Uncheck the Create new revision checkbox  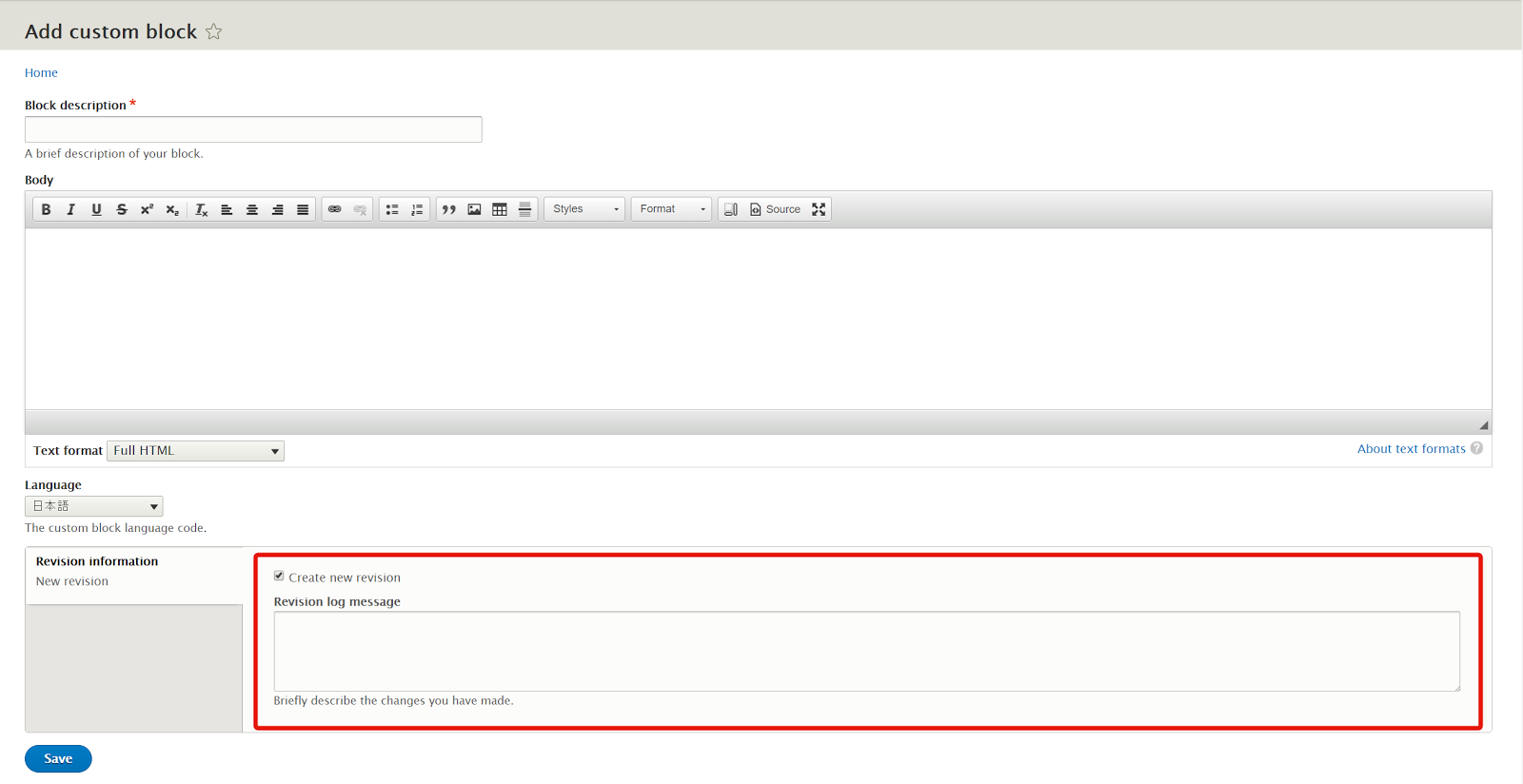pyautogui.click(x=279, y=577)
